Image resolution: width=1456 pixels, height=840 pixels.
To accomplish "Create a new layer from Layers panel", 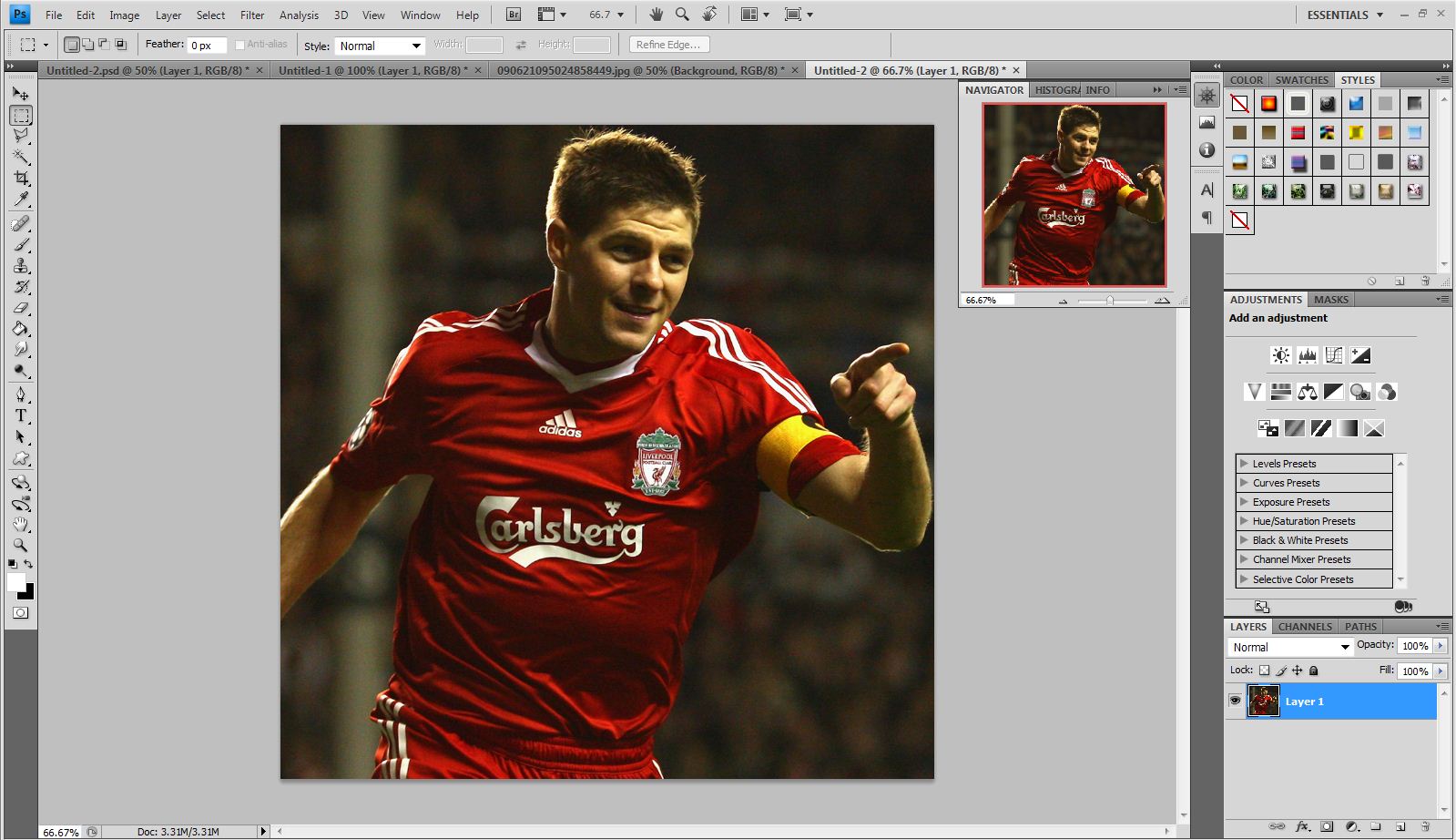I will [1400, 826].
